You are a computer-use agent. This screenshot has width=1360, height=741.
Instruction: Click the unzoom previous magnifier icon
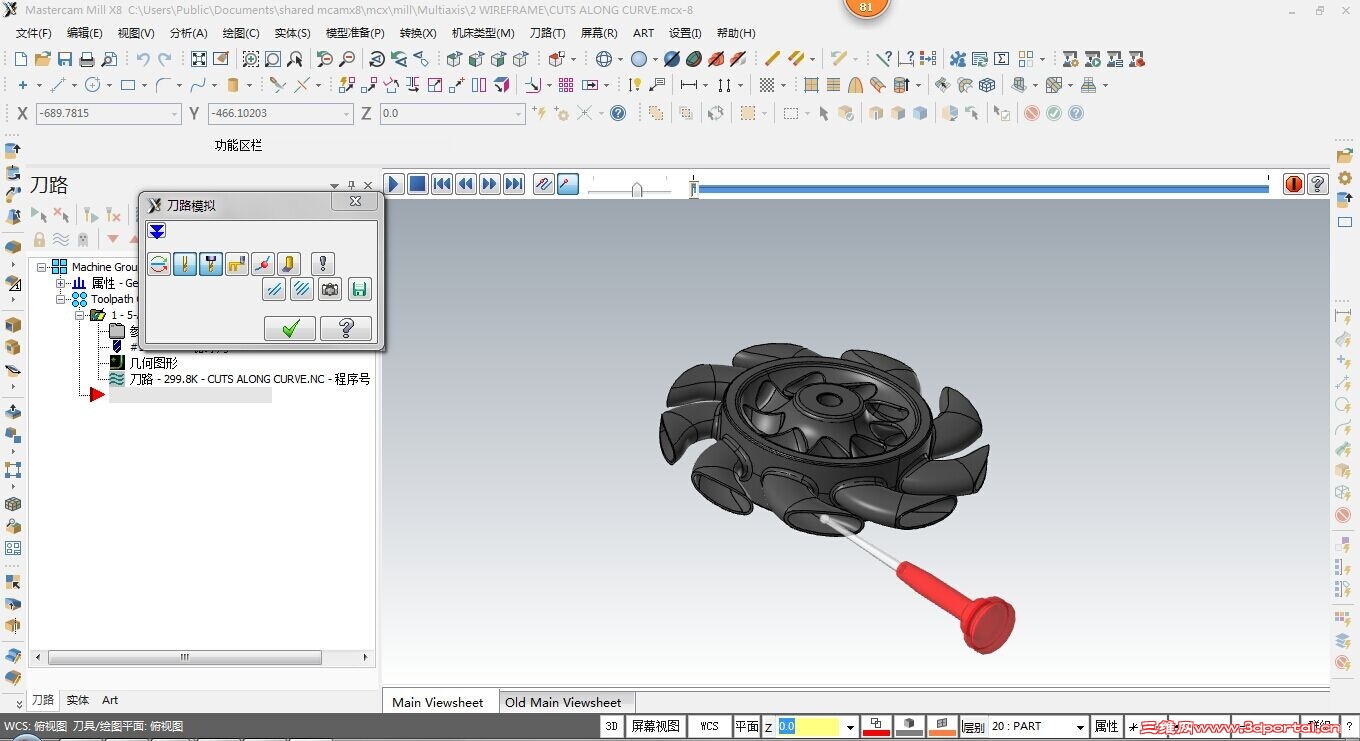pos(325,59)
